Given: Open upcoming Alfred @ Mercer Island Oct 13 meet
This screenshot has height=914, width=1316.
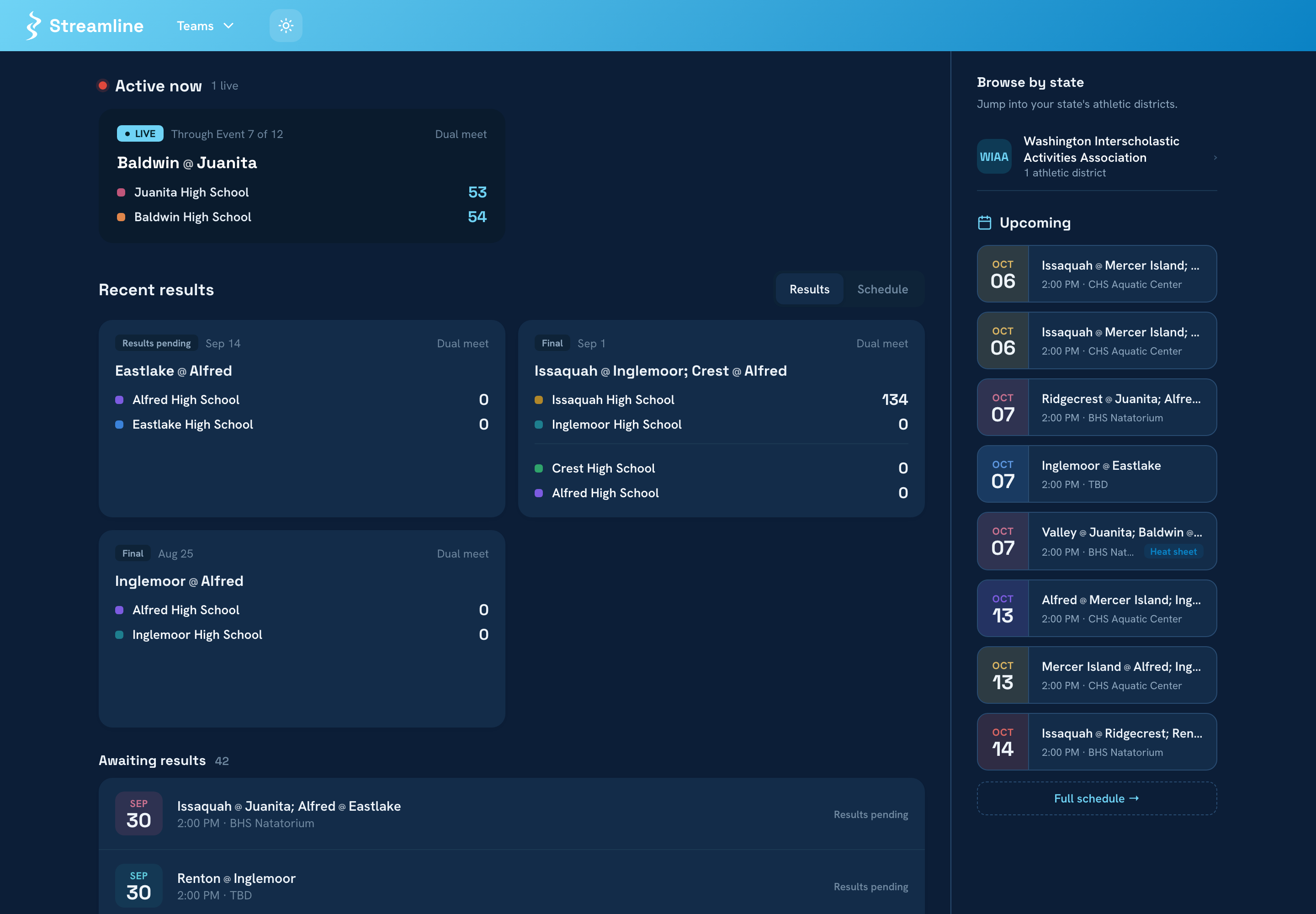Looking at the screenshot, I should [x=1097, y=608].
